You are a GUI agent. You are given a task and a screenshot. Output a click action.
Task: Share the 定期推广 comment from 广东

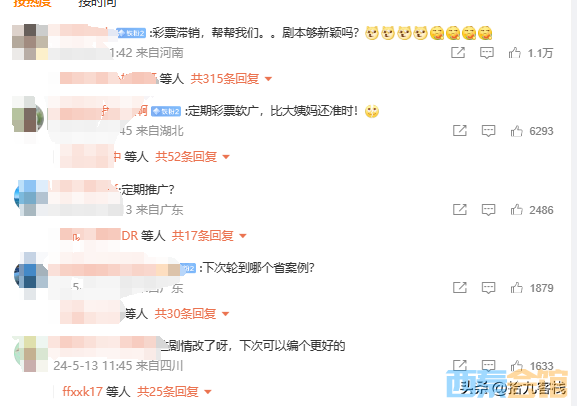click(460, 209)
